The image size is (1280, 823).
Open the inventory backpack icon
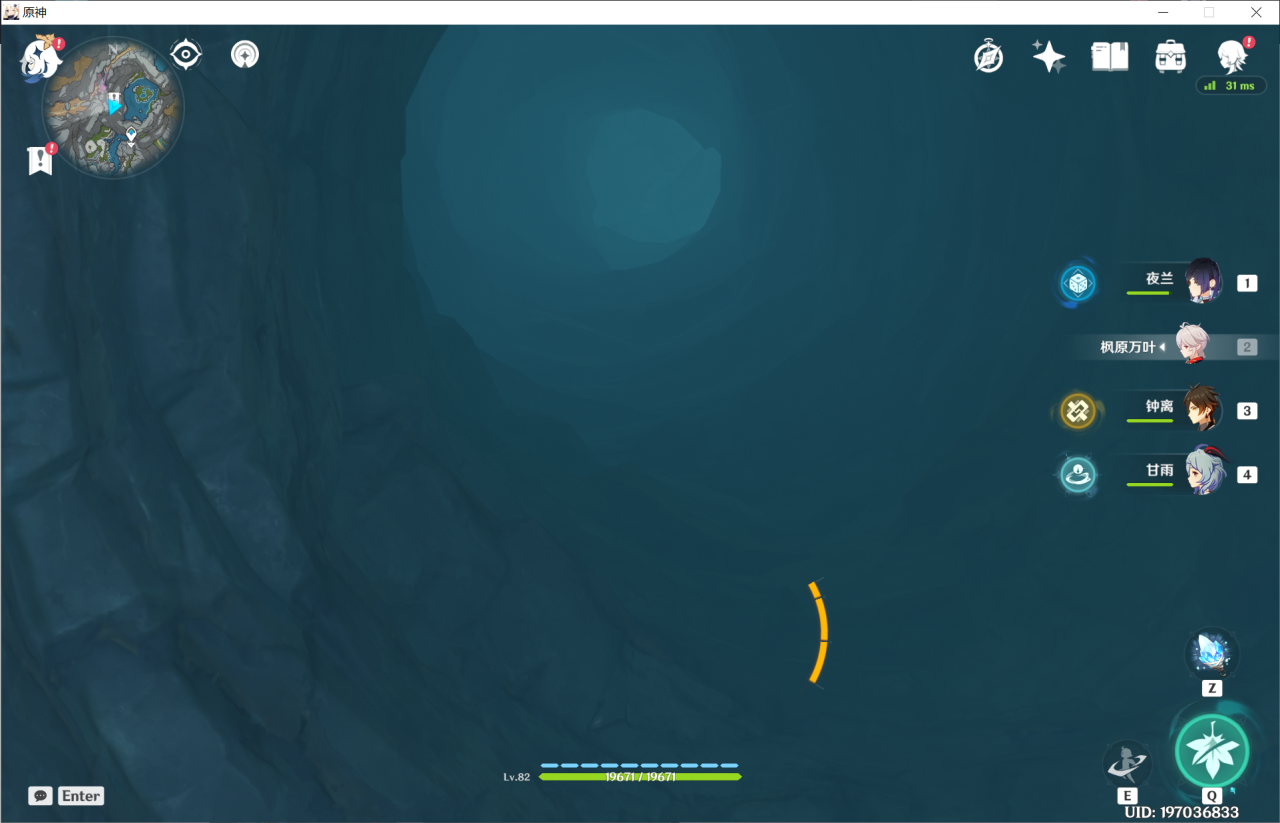coord(1170,56)
